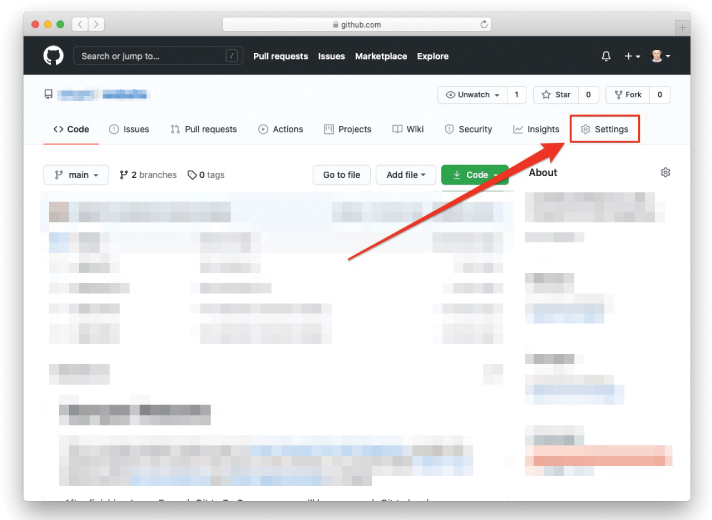Click the GitHub Octocat logo
712x520 pixels.
tap(53, 56)
